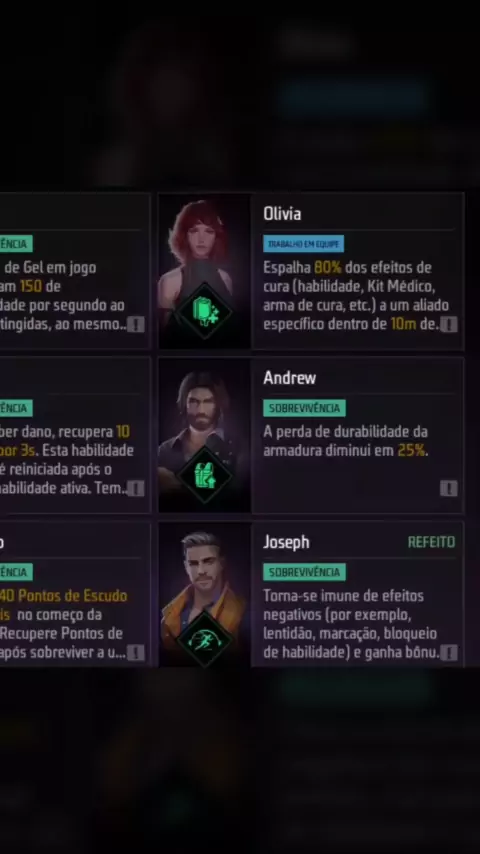Click the 'Trabalho em Equipe' tag on Olivia
The height and width of the screenshot is (854, 480).
pos(303,244)
